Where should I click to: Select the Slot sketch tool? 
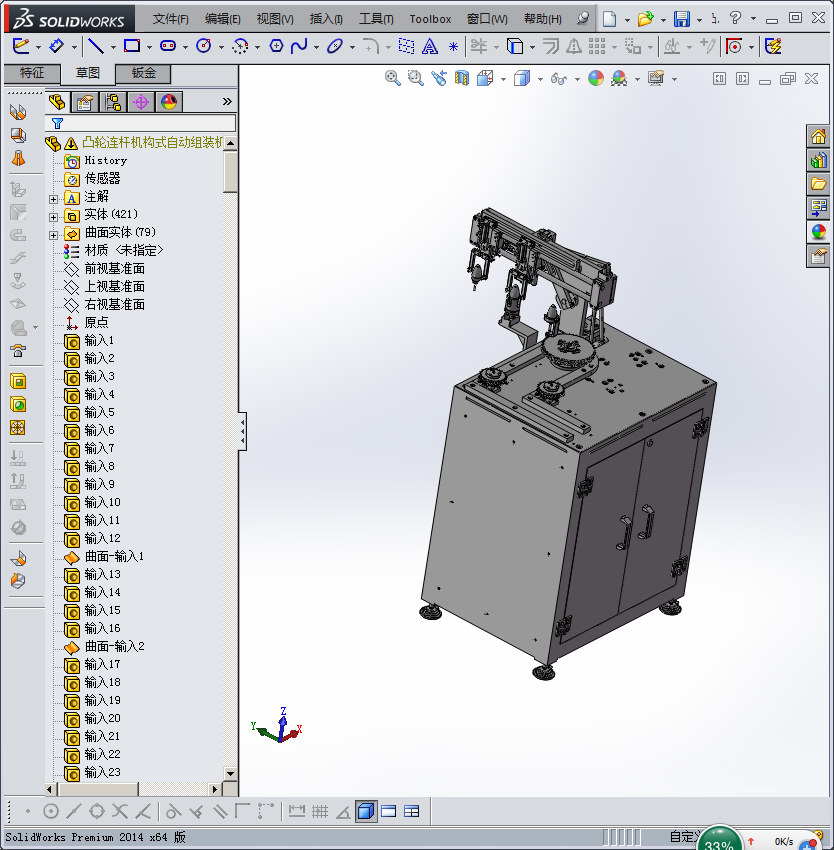tap(168, 46)
